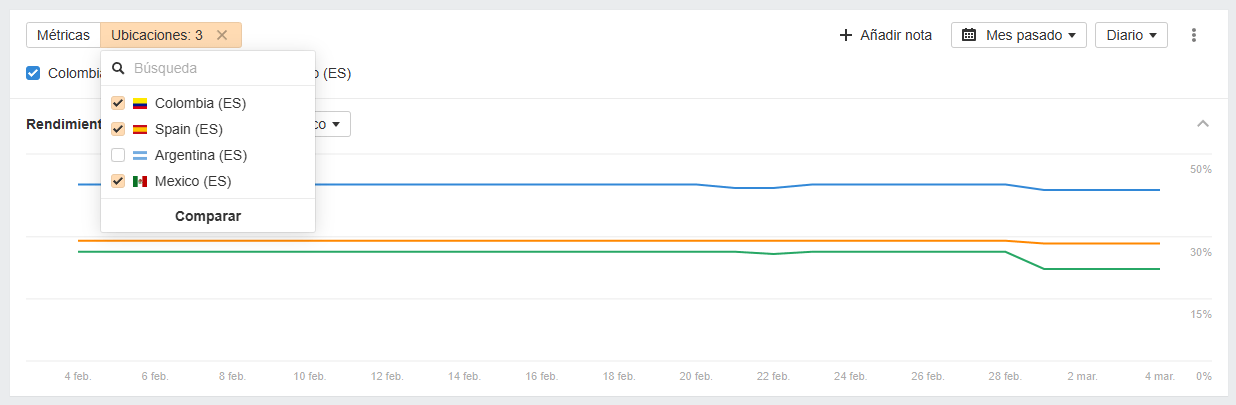Click the Argentina flag icon
Image resolution: width=1236 pixels, height=405 pixels.
point(140,155)
